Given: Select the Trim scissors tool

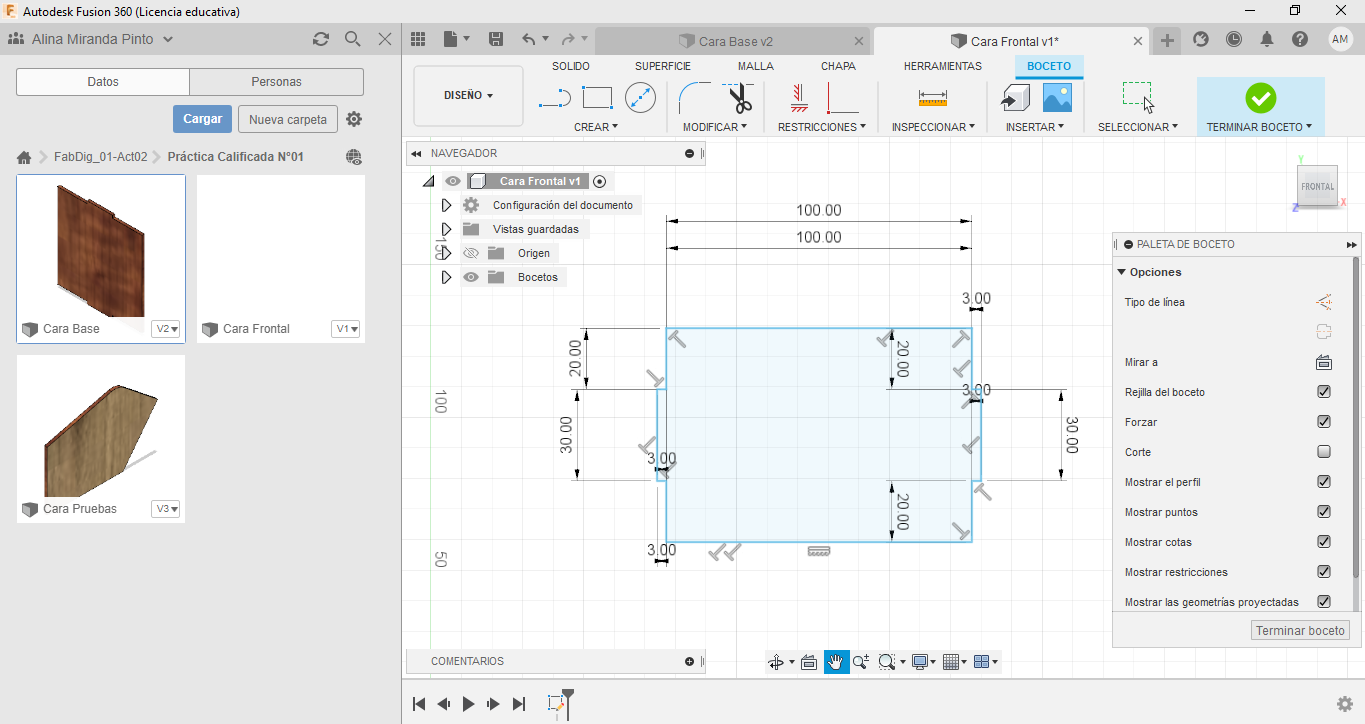Looking at the screenshot, I should pos(739,98).
